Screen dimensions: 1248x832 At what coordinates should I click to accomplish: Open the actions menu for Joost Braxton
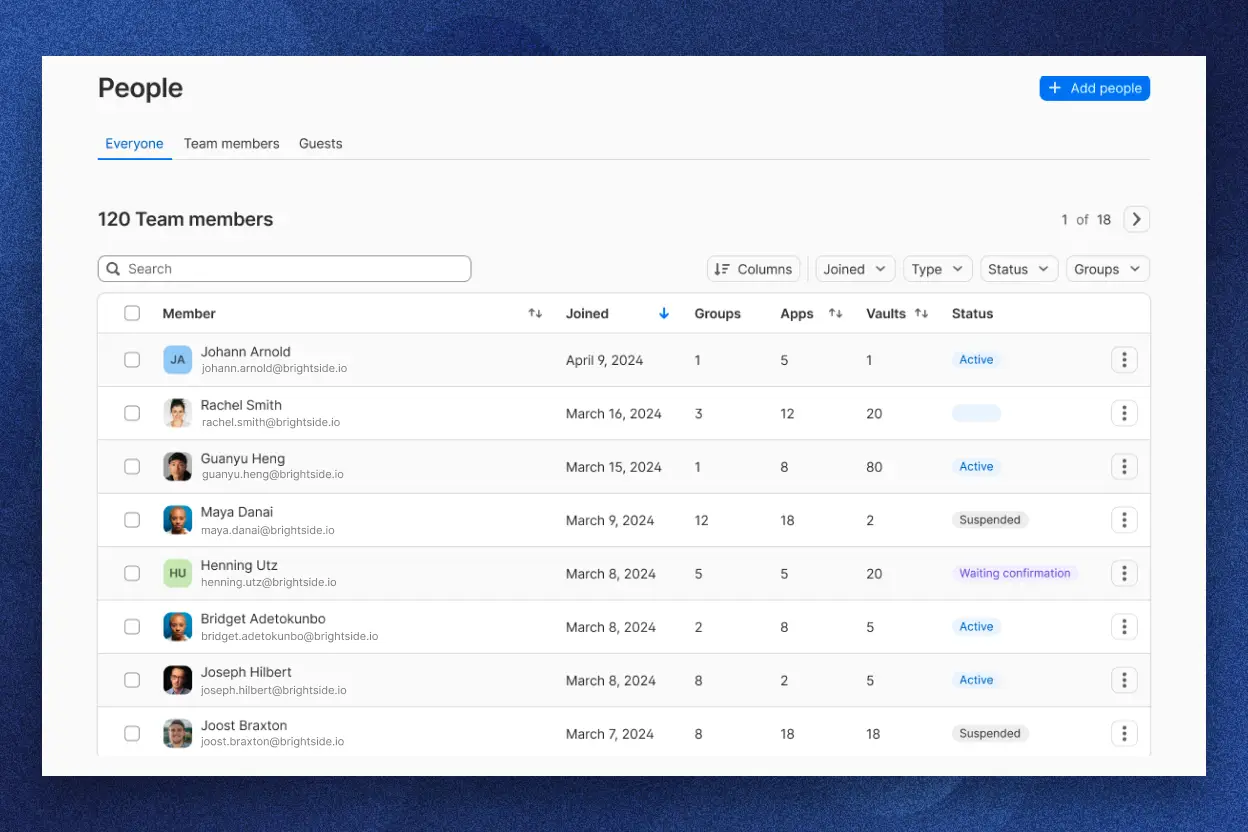point(1124,733)
